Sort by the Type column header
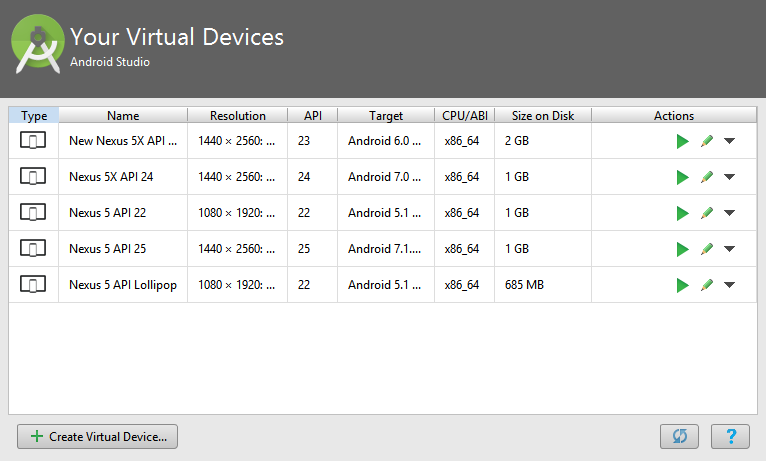 34,115
